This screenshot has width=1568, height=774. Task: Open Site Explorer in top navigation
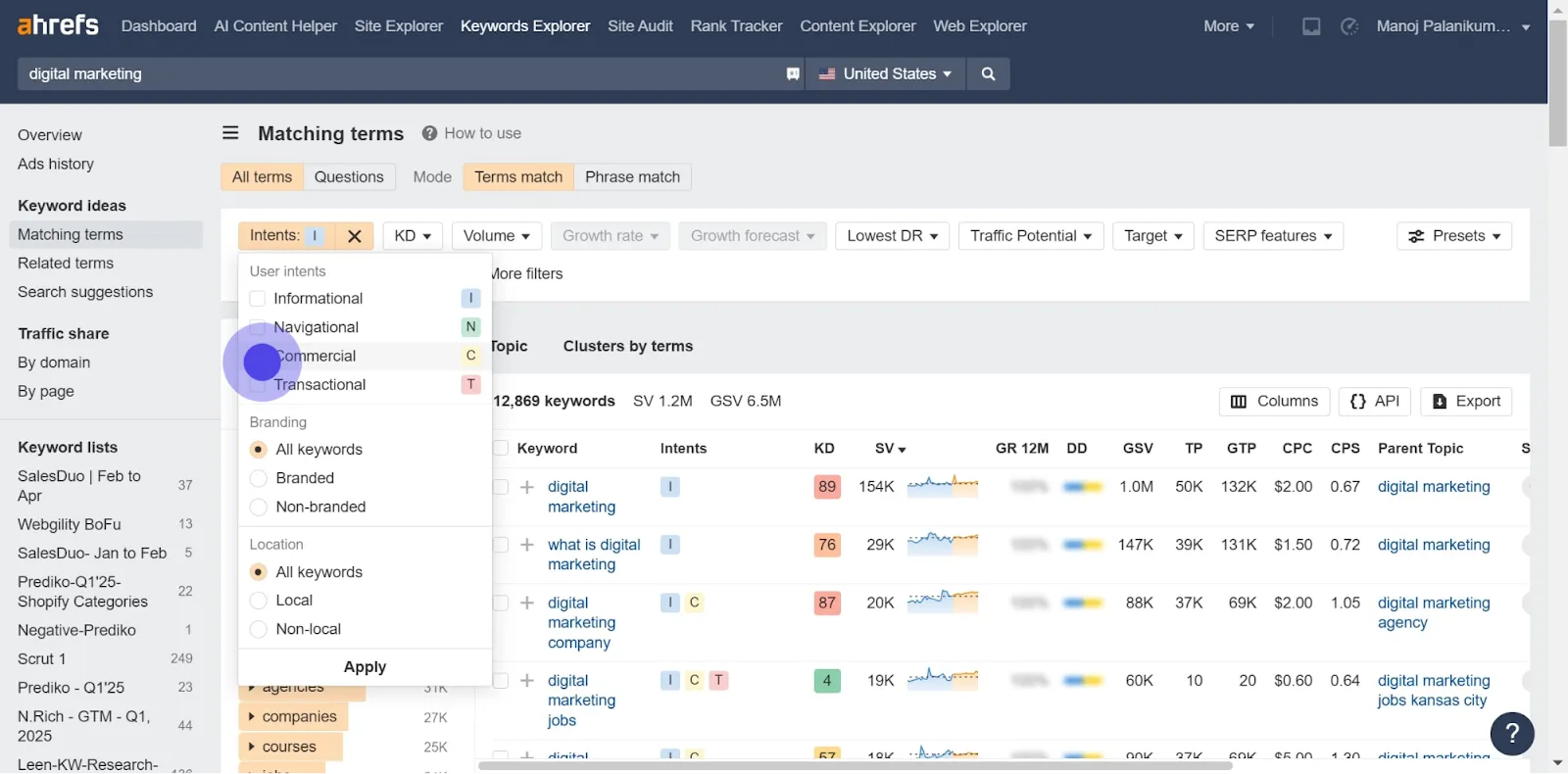tap(399, 26)
